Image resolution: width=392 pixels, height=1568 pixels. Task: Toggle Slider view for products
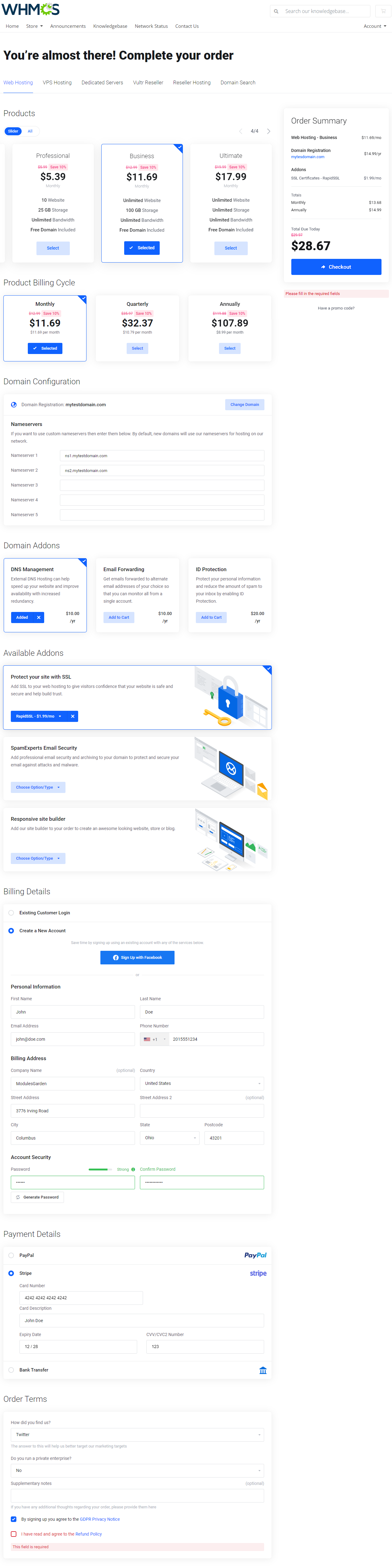click(x=13, y=131)
